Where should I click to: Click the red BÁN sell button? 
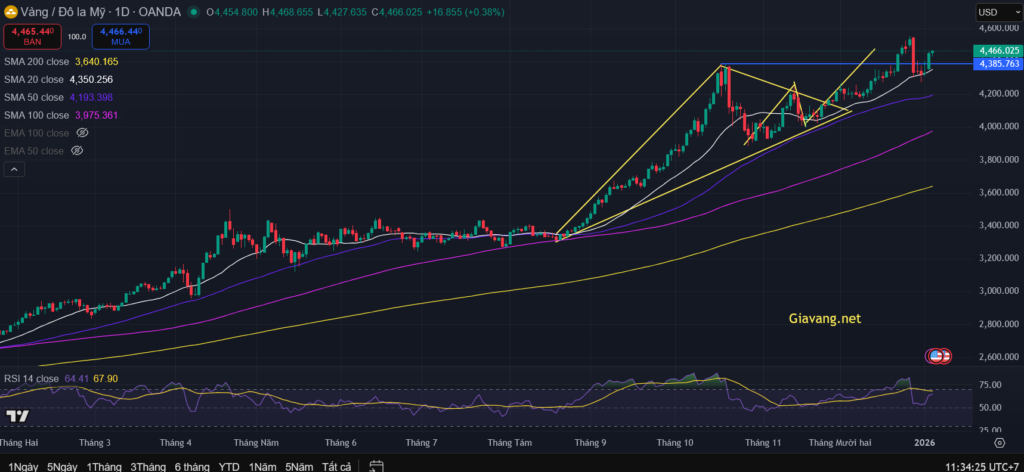[x=34, y=37]
